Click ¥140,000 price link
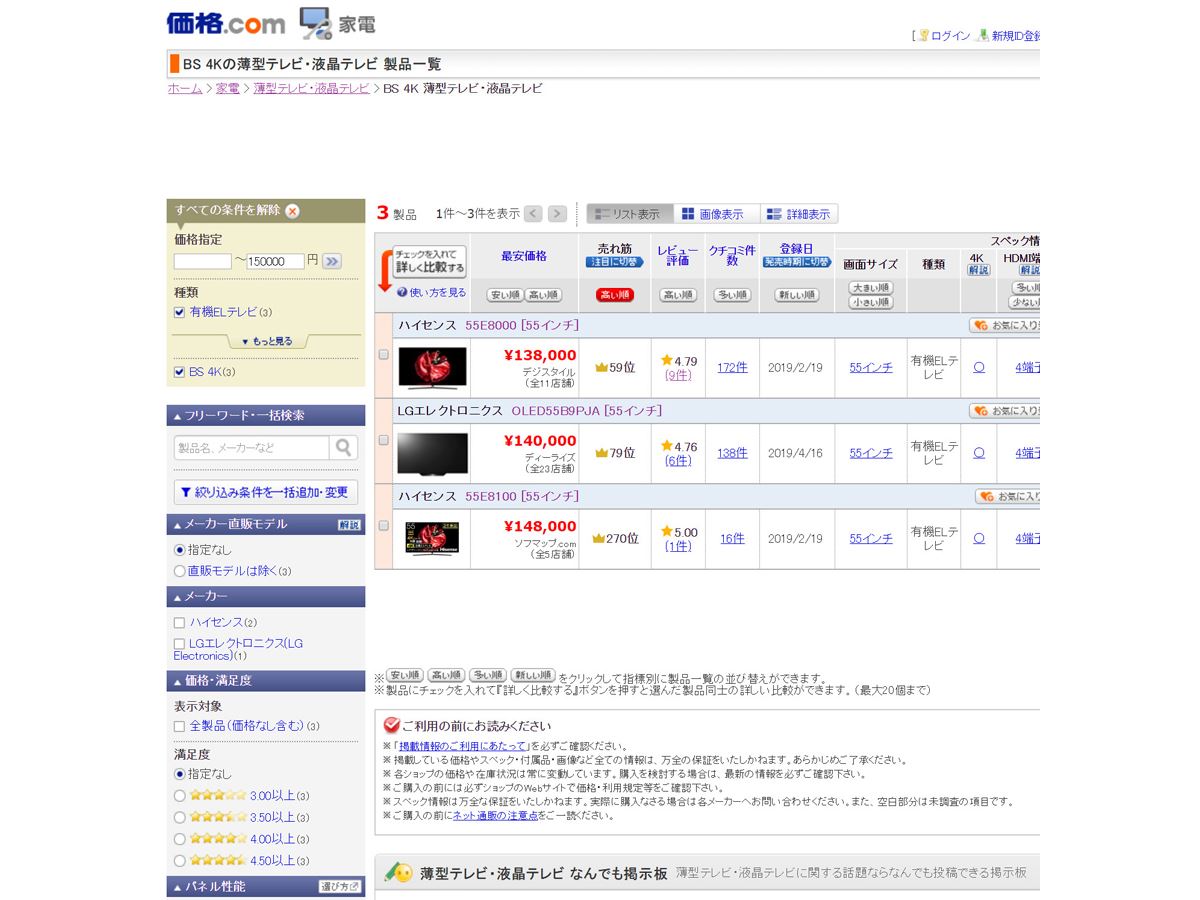Image resolution: width=1200 pixels, height=900 pixels. 540,440
